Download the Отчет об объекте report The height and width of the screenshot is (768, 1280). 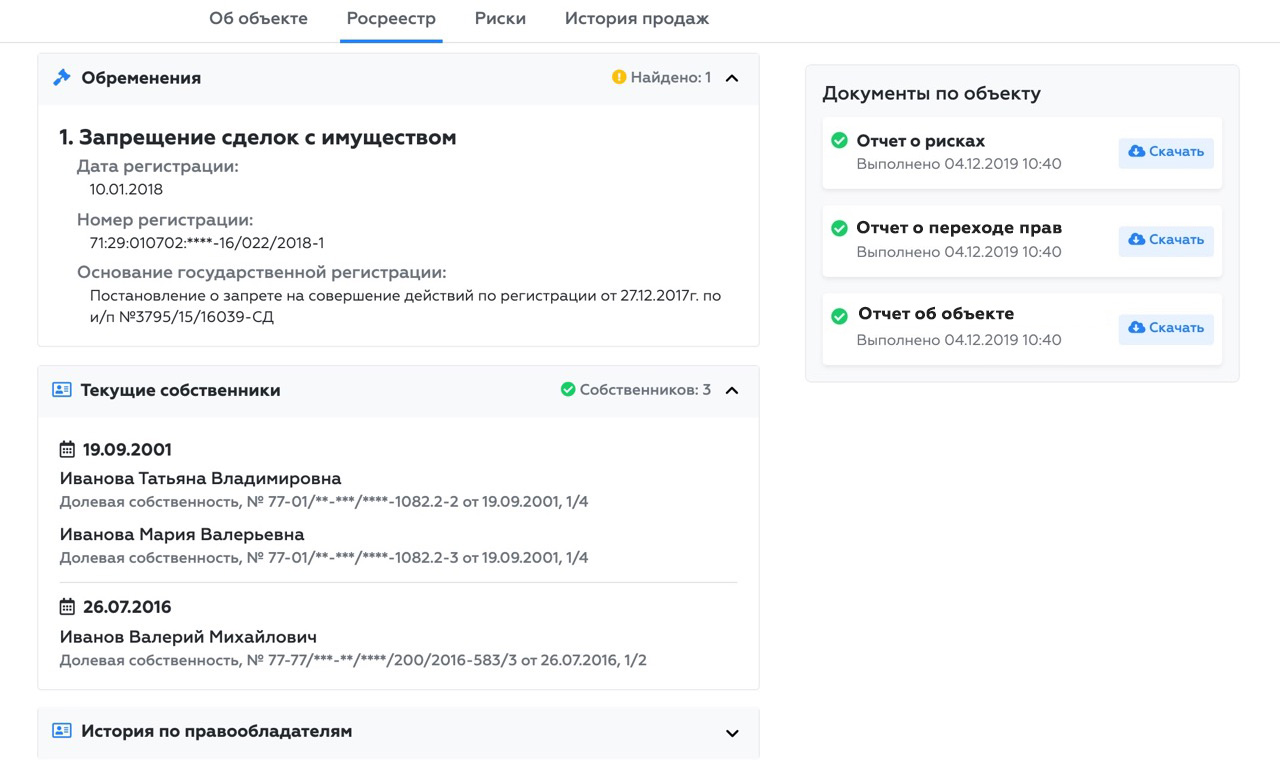tap(1166, 328)
